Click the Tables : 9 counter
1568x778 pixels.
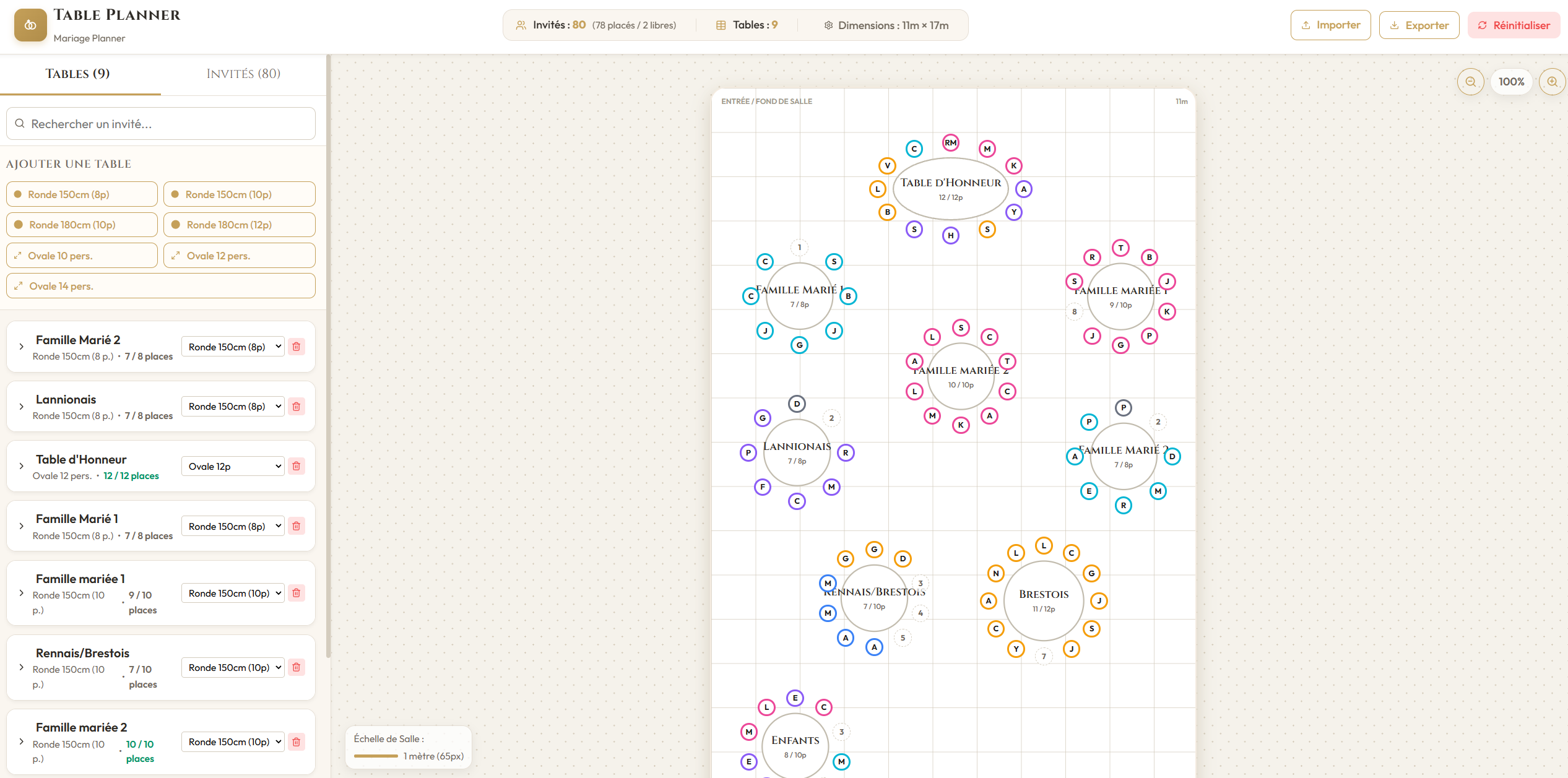click(x=747, y=25)
